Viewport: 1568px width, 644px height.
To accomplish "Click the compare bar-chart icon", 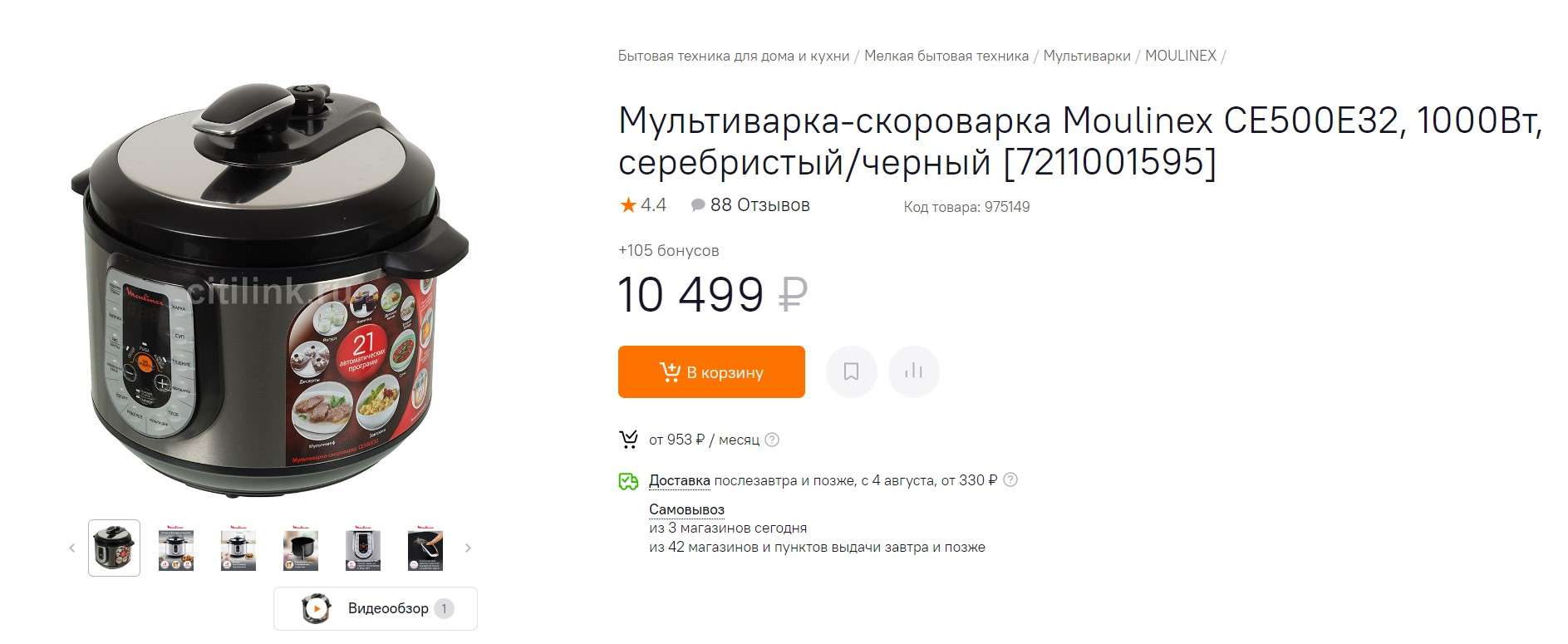I will click(x=913, y=371).
